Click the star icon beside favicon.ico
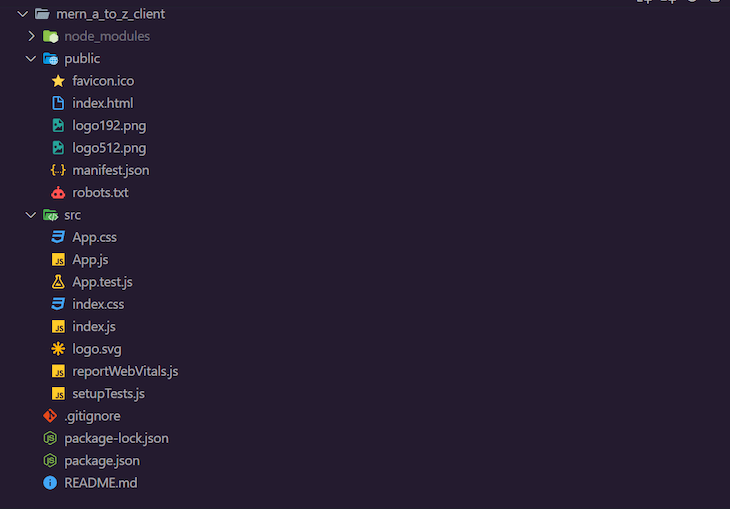This screenshot has width=730, height=509. 58,81
